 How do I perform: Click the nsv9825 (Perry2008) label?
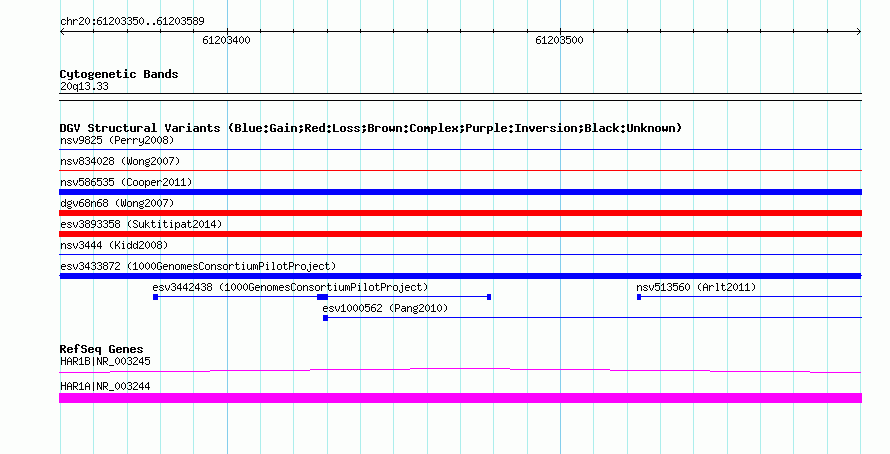[117, 140]
